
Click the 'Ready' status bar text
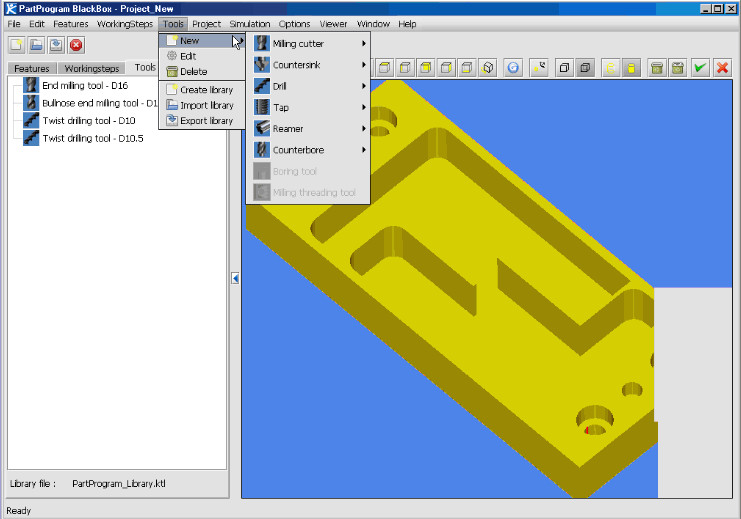[18, 510]
